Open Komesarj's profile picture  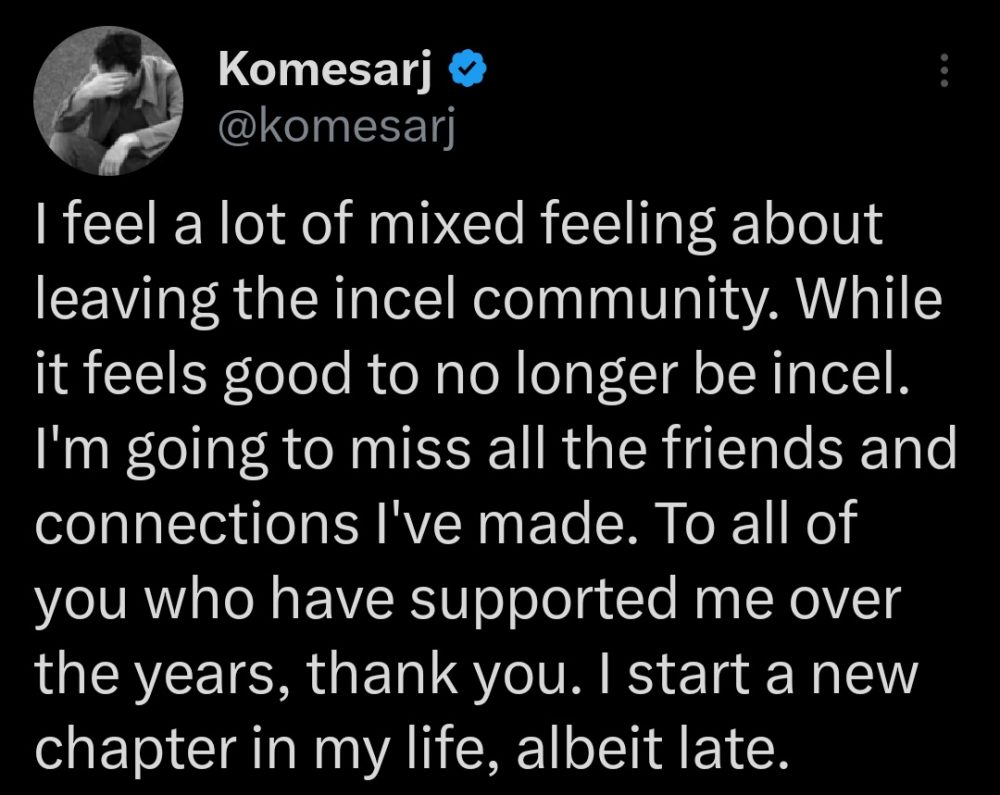tap(108, 101)
